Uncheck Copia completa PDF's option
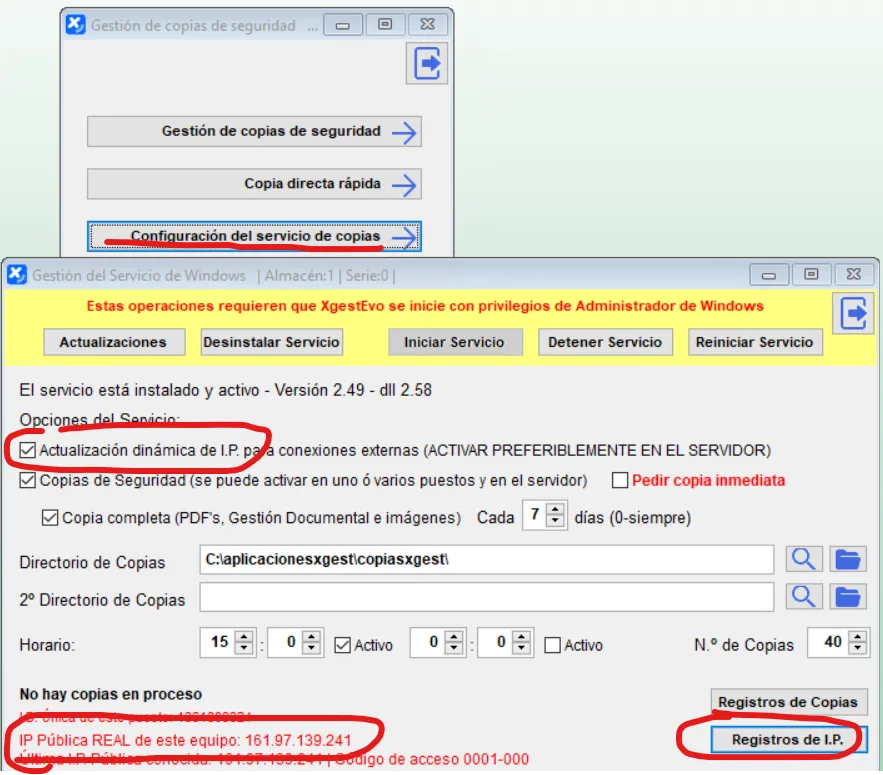883x775 pixels. (x=51, y=517)
